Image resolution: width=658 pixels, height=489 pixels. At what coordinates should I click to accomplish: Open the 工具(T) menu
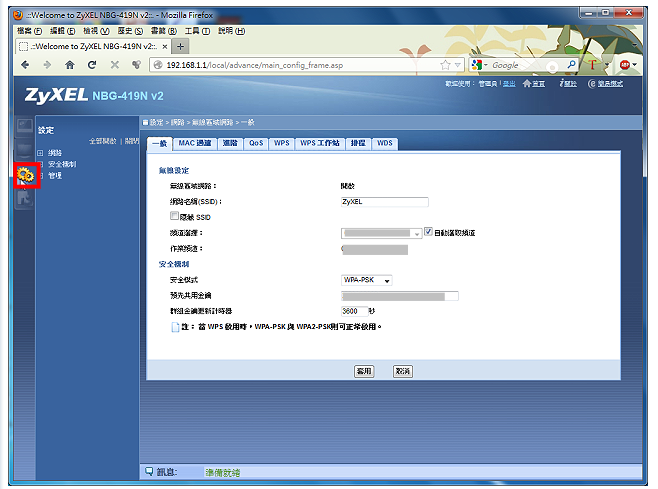(197, 31)
